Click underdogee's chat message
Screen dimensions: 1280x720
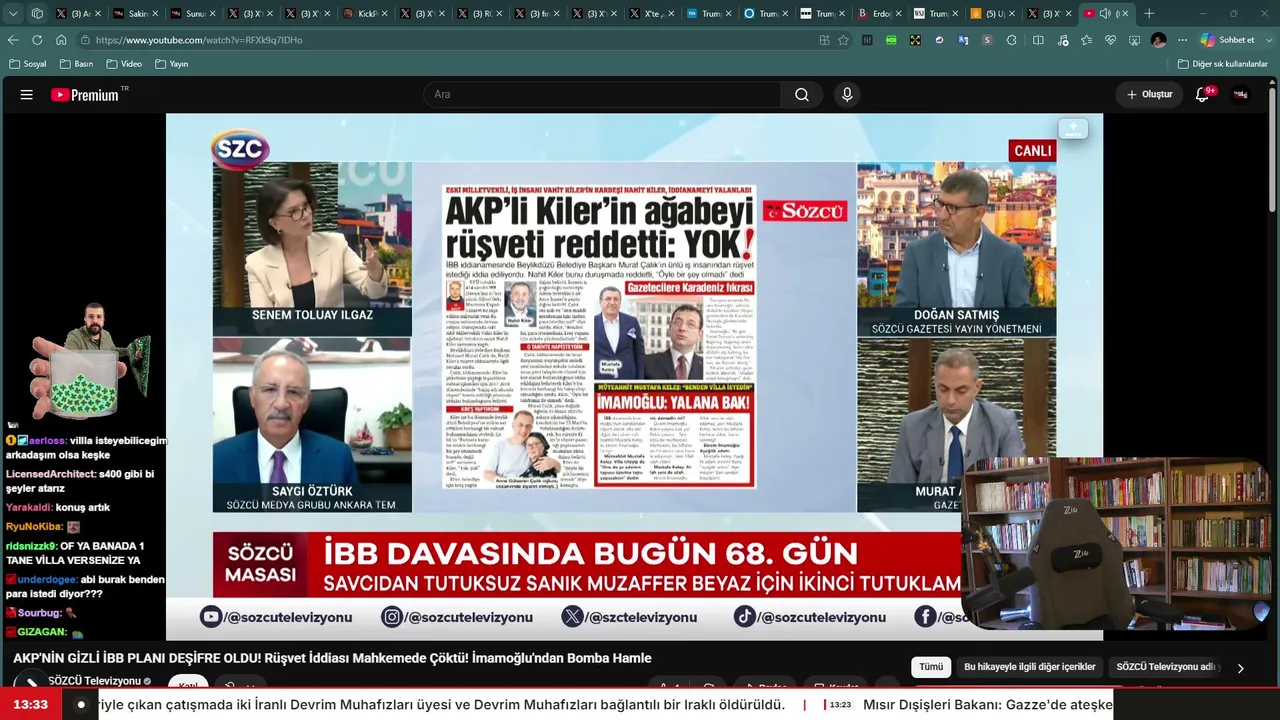click(85, 586)
